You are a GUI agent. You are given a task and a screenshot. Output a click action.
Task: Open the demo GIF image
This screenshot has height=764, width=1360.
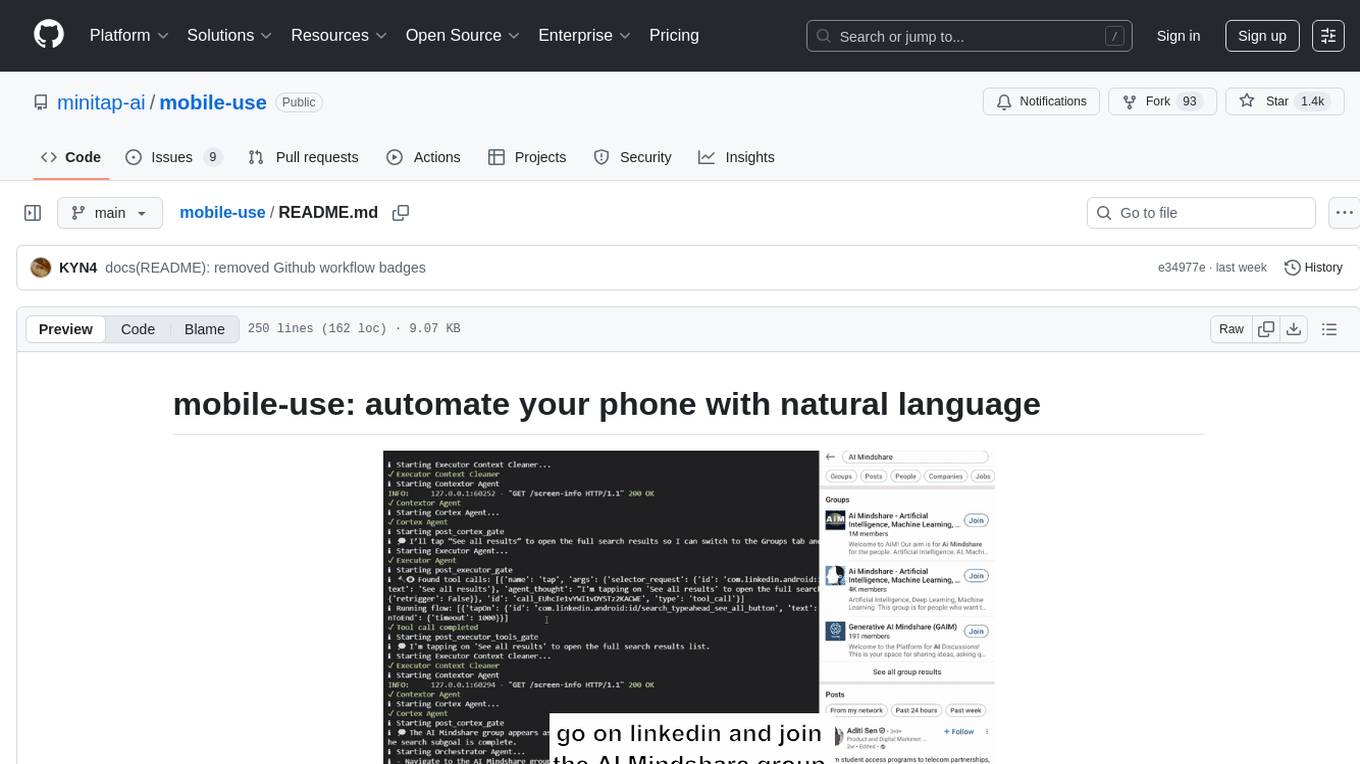pyautogui.click(x=689, y=607)
